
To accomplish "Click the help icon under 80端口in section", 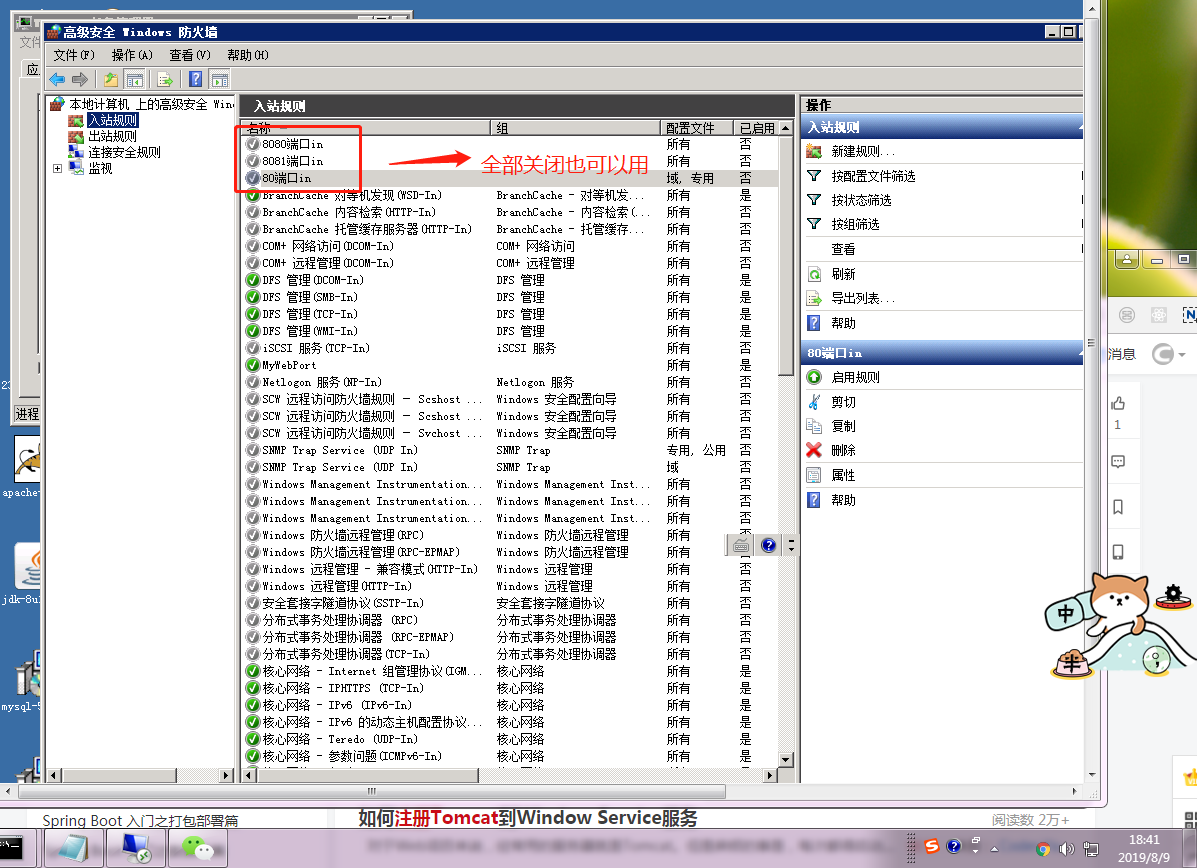I will pos(814,500).
